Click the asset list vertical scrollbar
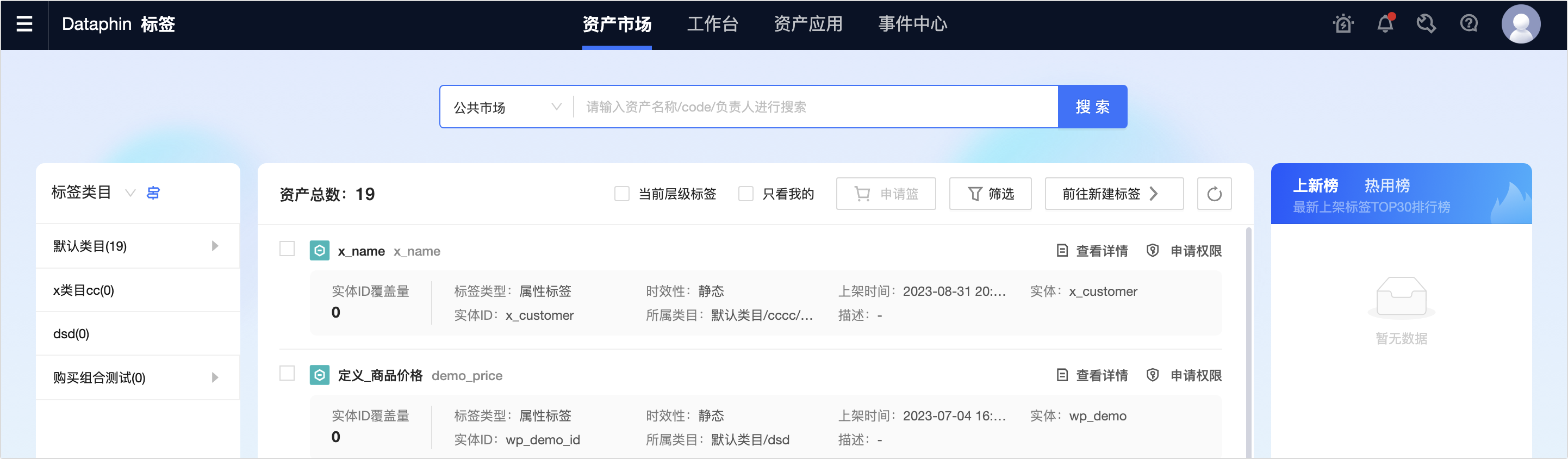Screen dimensions: 1568x459 pyautogui.click(x=1248, y=341)
